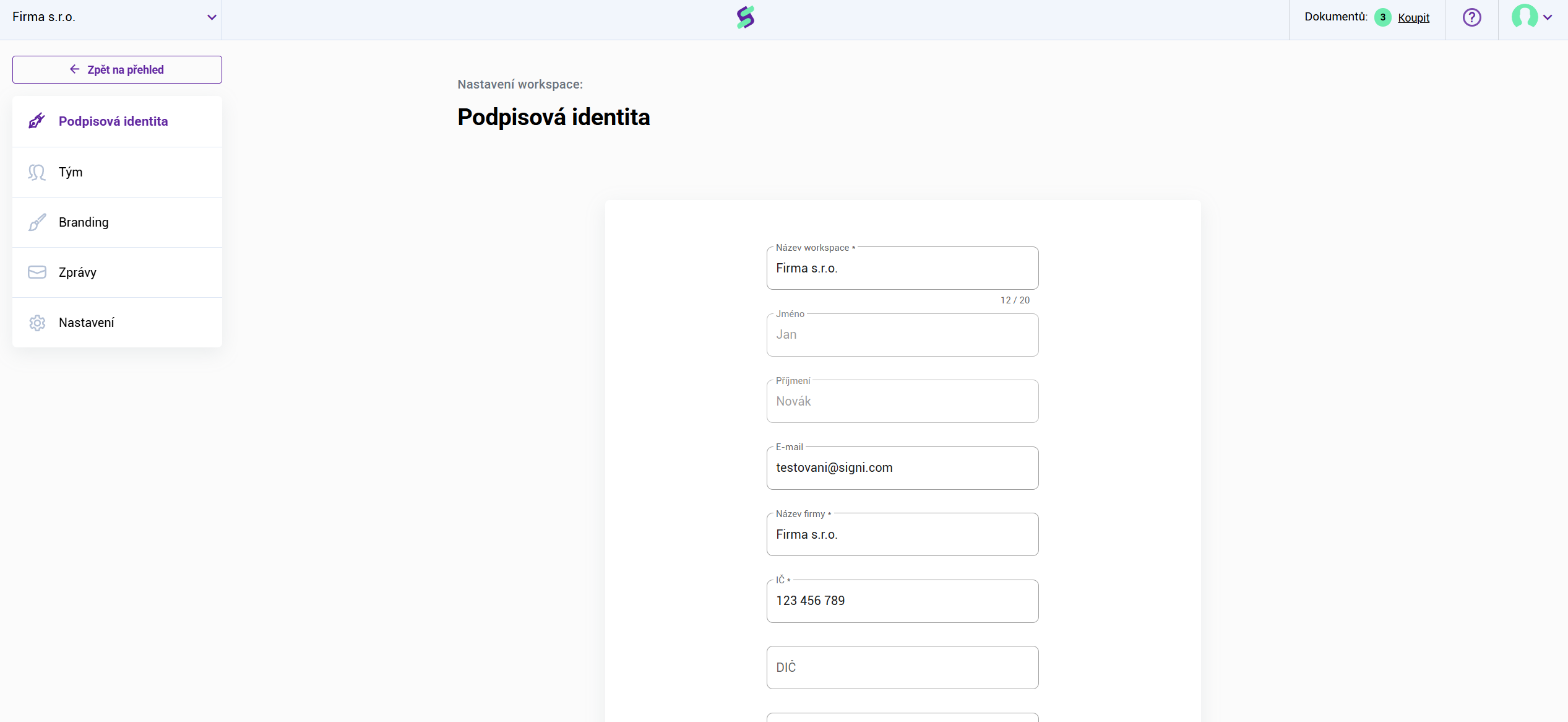Viewport: 1568px width, 722px height.
Task: Focus the Název workspace field
Action: [x=902, y=269]
